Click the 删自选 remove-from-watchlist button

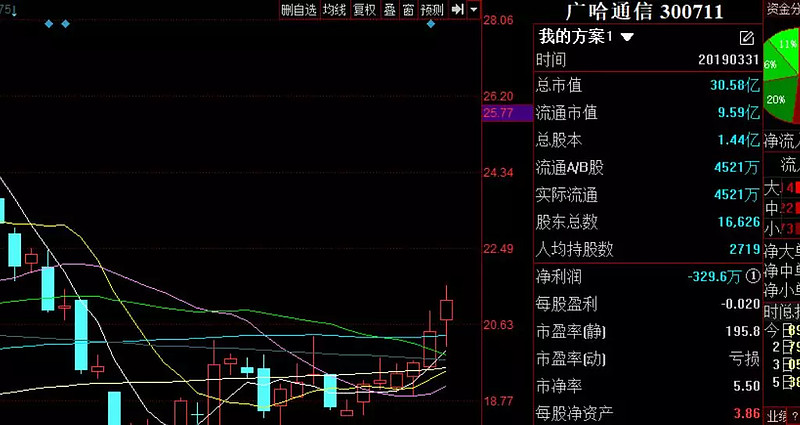299,9
